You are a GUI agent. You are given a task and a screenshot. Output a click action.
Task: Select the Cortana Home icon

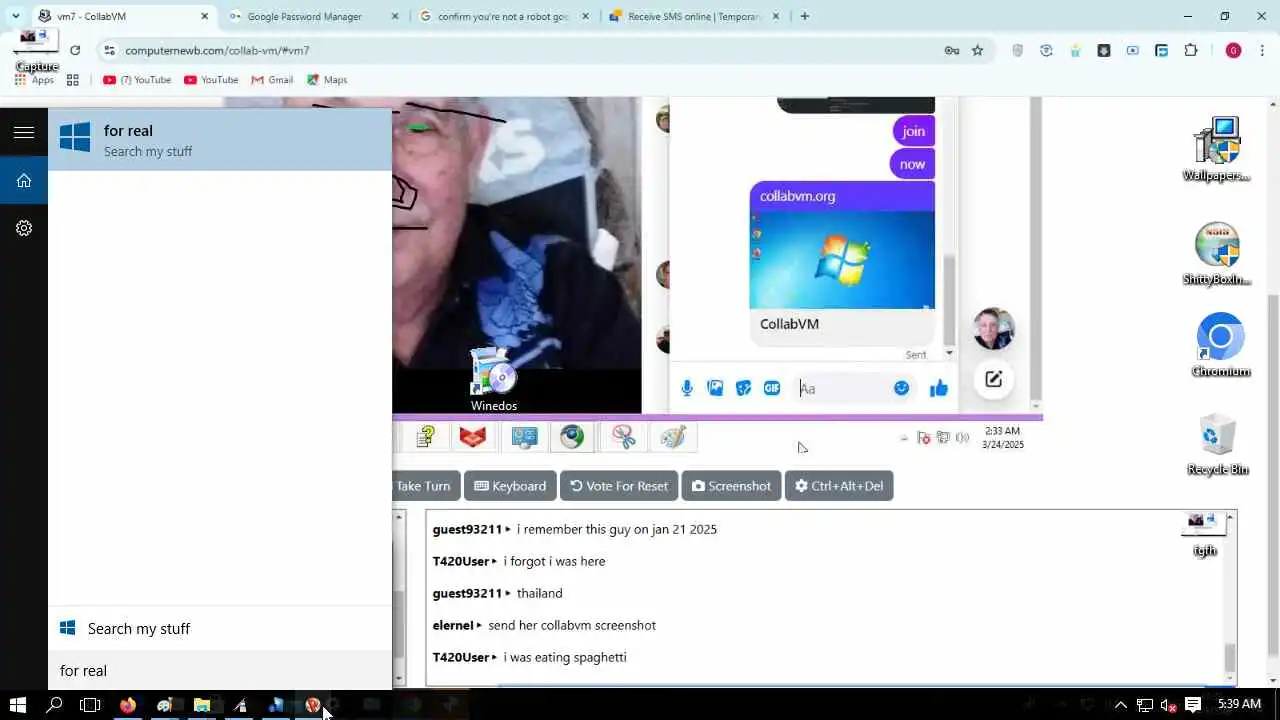24,180
